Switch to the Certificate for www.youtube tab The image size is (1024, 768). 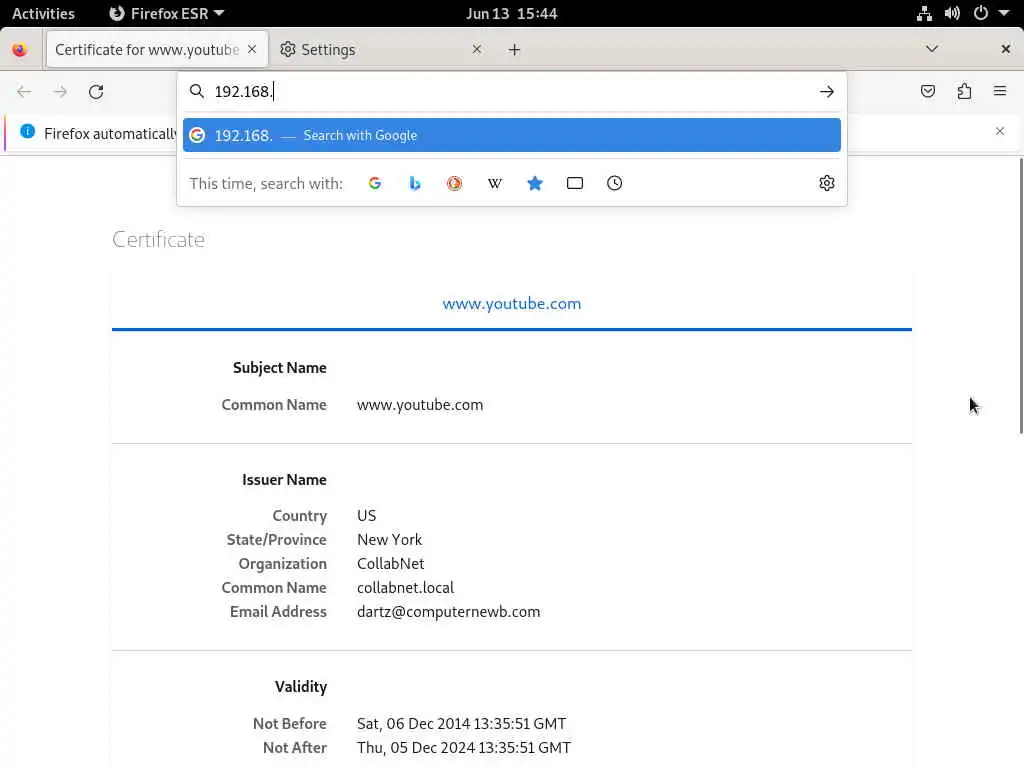pos(157,50)
